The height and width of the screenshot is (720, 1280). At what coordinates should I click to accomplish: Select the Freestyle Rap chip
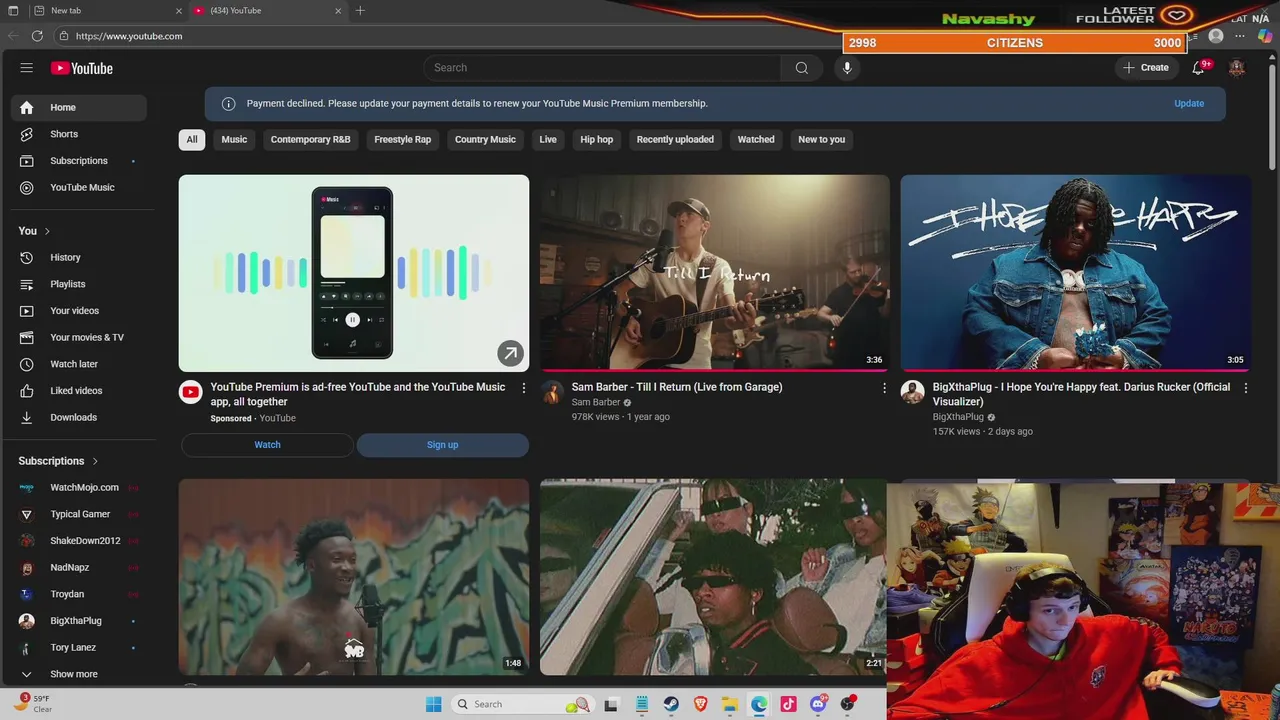(x=402, y=139)
